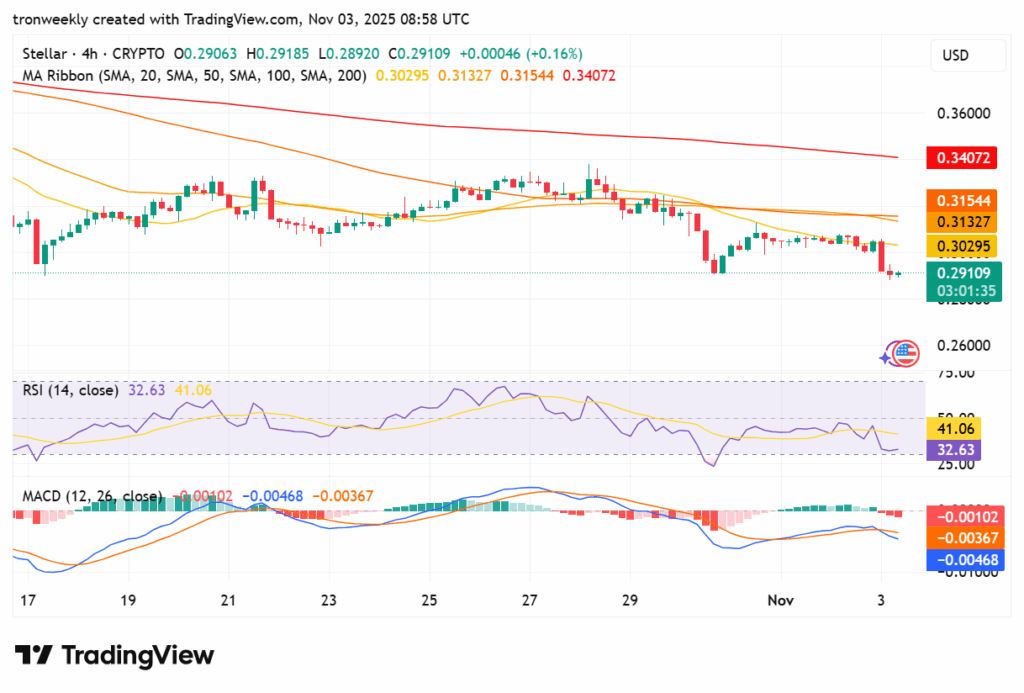1024x693 pixels.
Task: Click the 27 date label on time axis
Action: 530,600
